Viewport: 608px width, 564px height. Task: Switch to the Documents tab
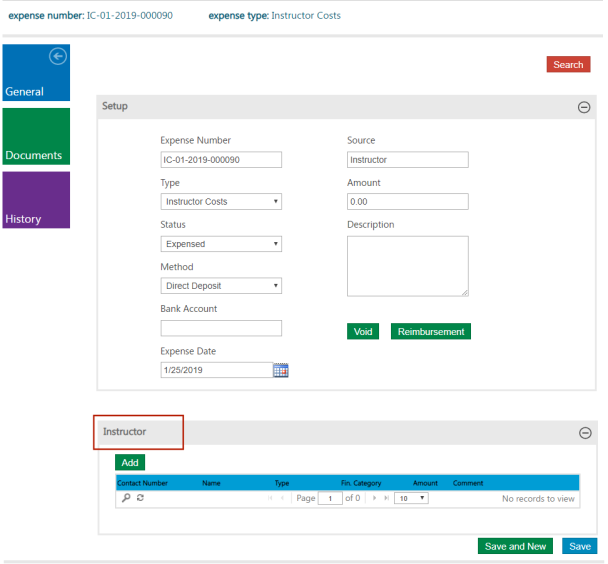coord(36,137)
